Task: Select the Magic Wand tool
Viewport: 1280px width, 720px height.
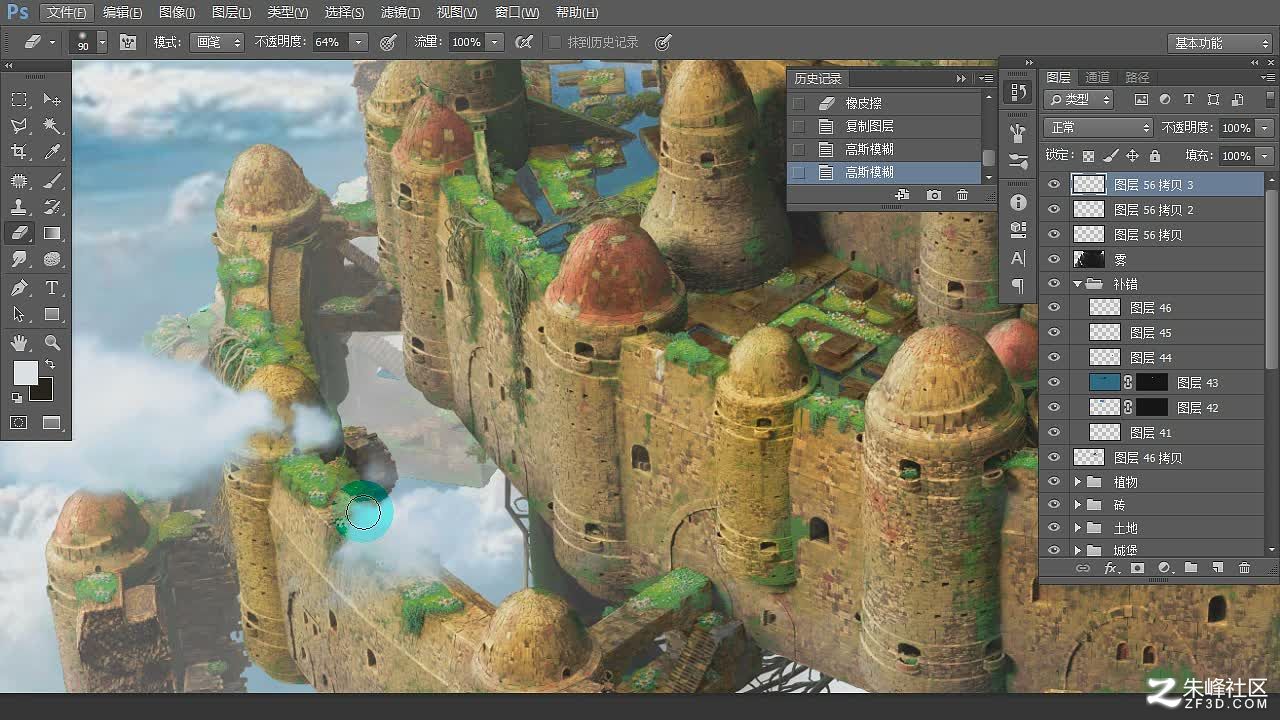Action: click(x=52, y=126)
